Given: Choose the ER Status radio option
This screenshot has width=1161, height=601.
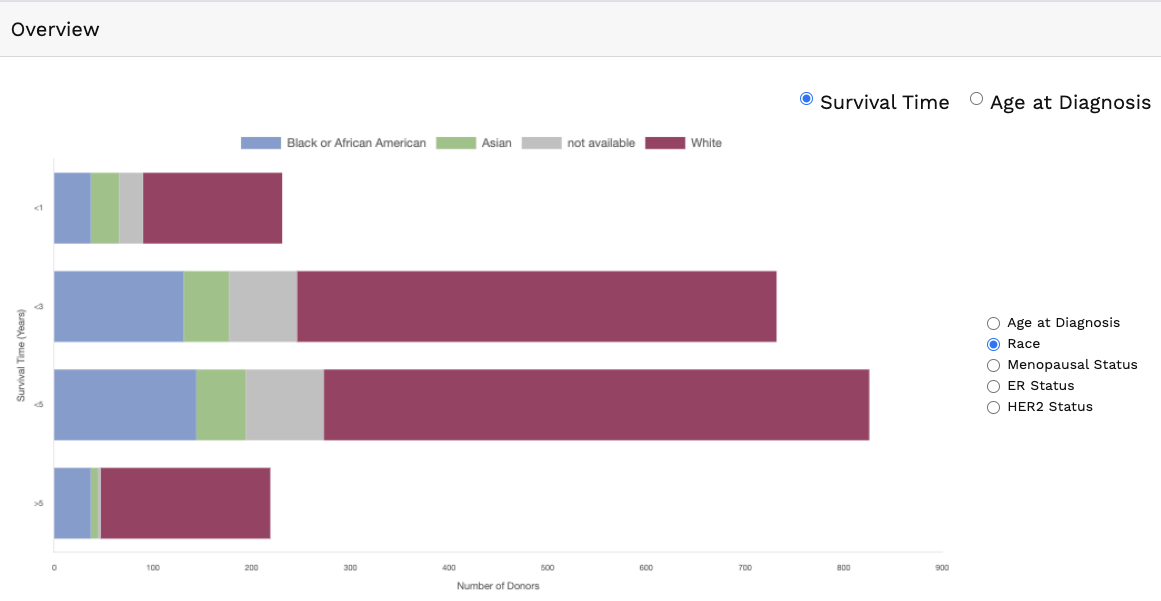Looking at the screenshot, I should [x=993, y=386].
